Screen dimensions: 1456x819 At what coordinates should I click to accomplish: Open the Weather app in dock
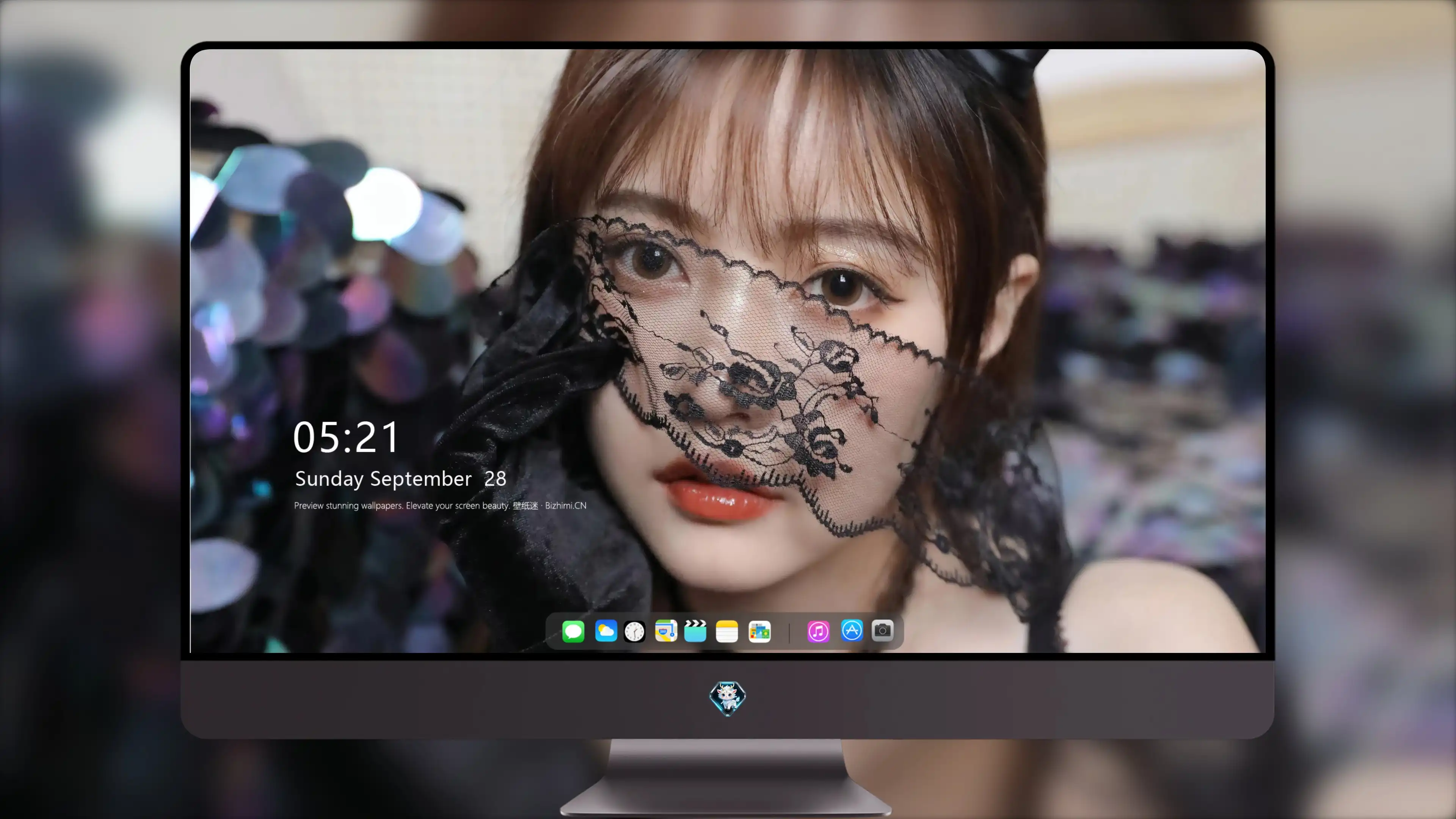[x=606, y=631]
